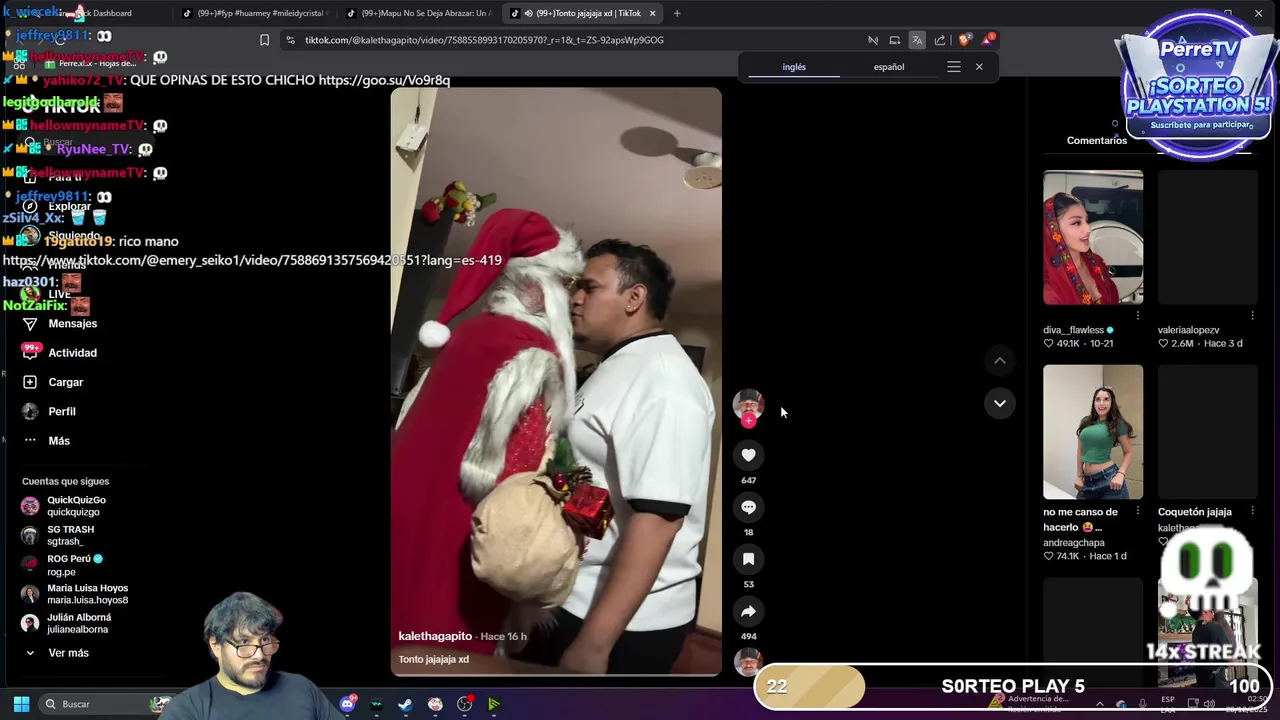The width and height of the screenshot is (1280, 720).
Task: Switch to the #fyp #huarmey browser tab
Action: pyautogui.click(x=257, y=13)
